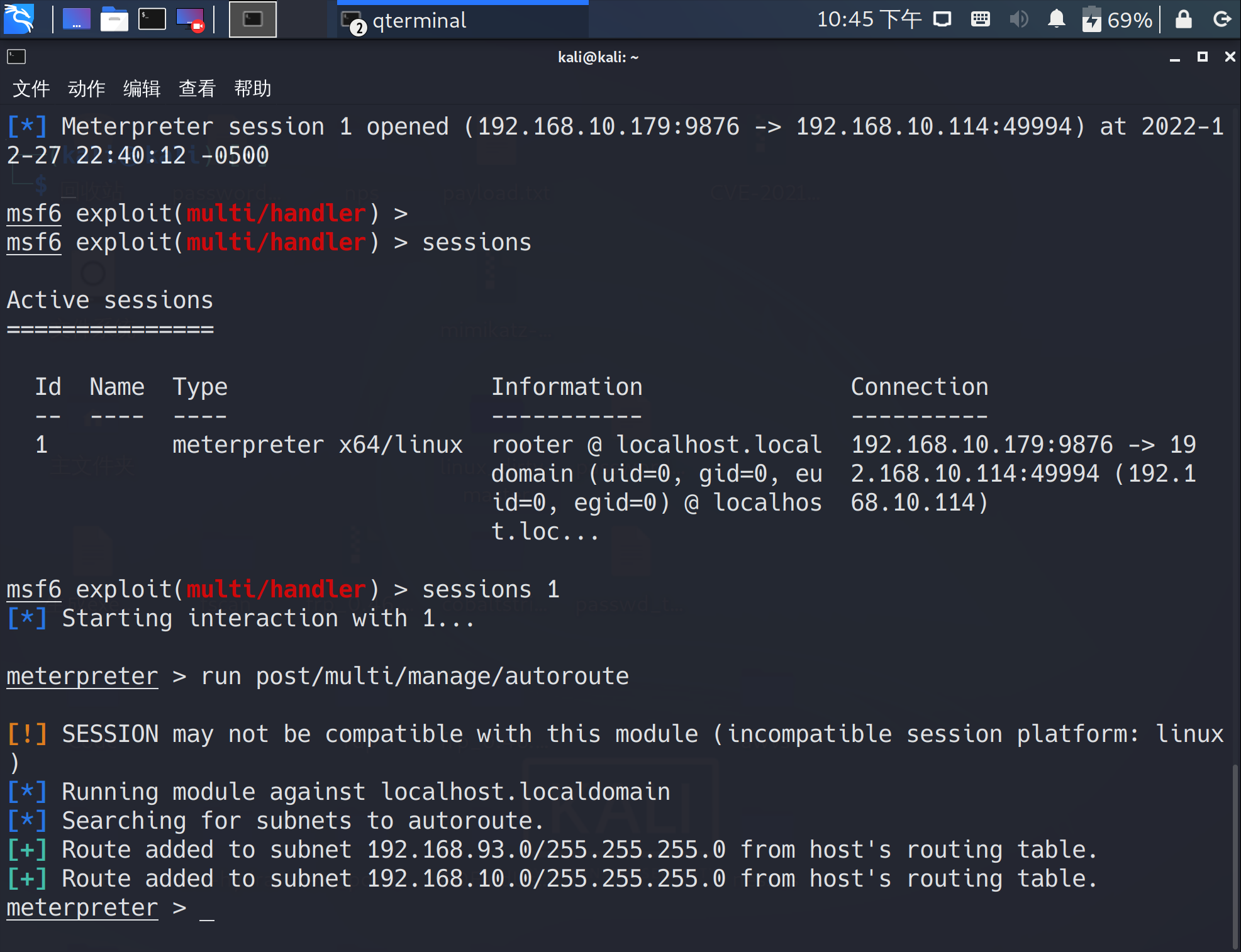The image size is (1241, 952).
Task: Click the screen recorder panel icon
Action: 190,19
